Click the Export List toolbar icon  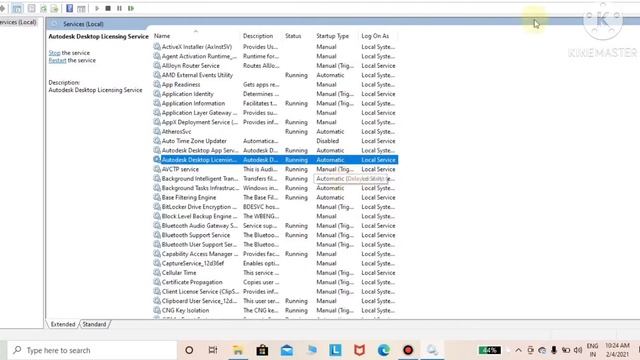click(54, 8)
